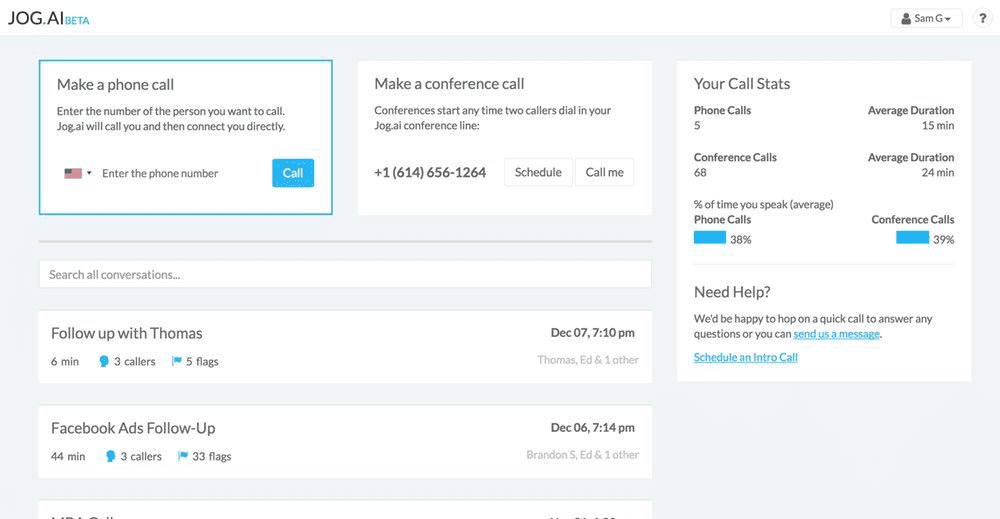Image resolution: width=1000 pixels, height=519 pixels.
Task: Click the '24 min' average duration value
Action: coord(938,172)
